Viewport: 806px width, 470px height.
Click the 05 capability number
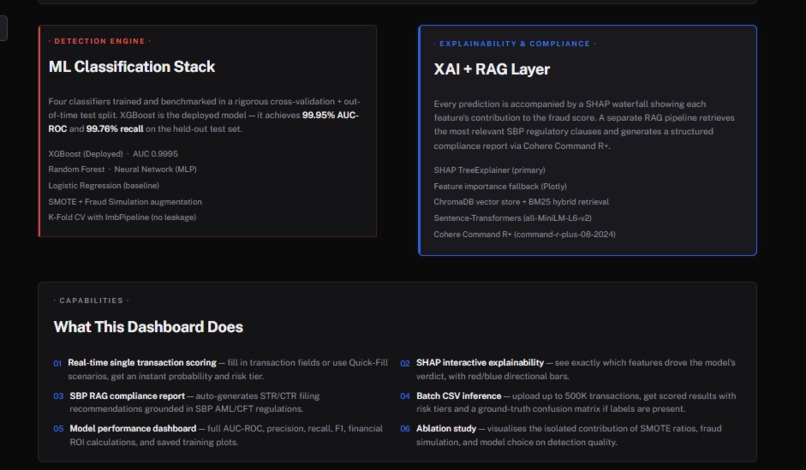pyautogui.click(x=58, y=428)
